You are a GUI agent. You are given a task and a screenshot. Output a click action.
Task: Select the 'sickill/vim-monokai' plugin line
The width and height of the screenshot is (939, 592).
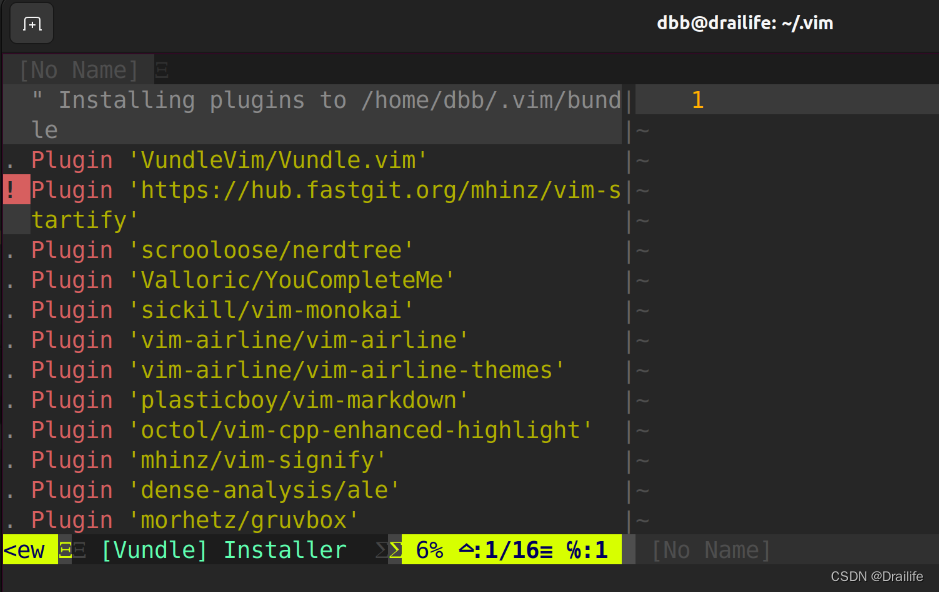(222, 309)
